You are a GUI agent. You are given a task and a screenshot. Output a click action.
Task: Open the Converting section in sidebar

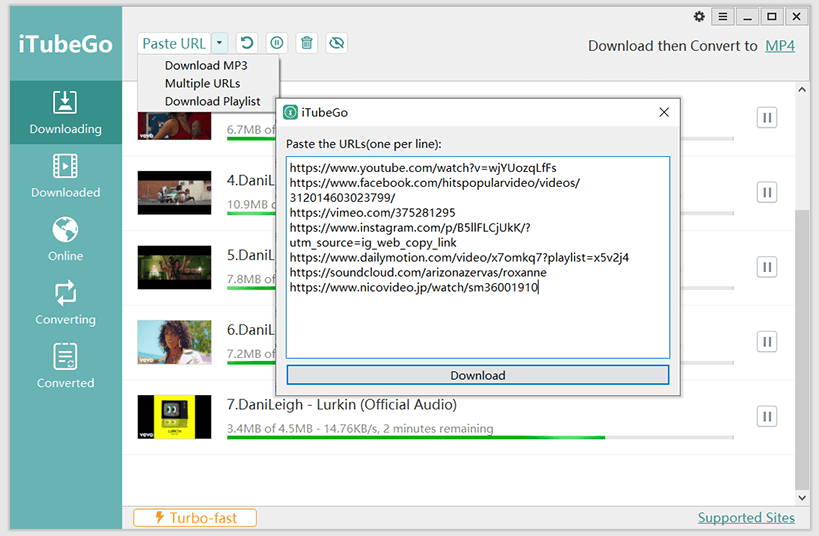click(65, 303)
